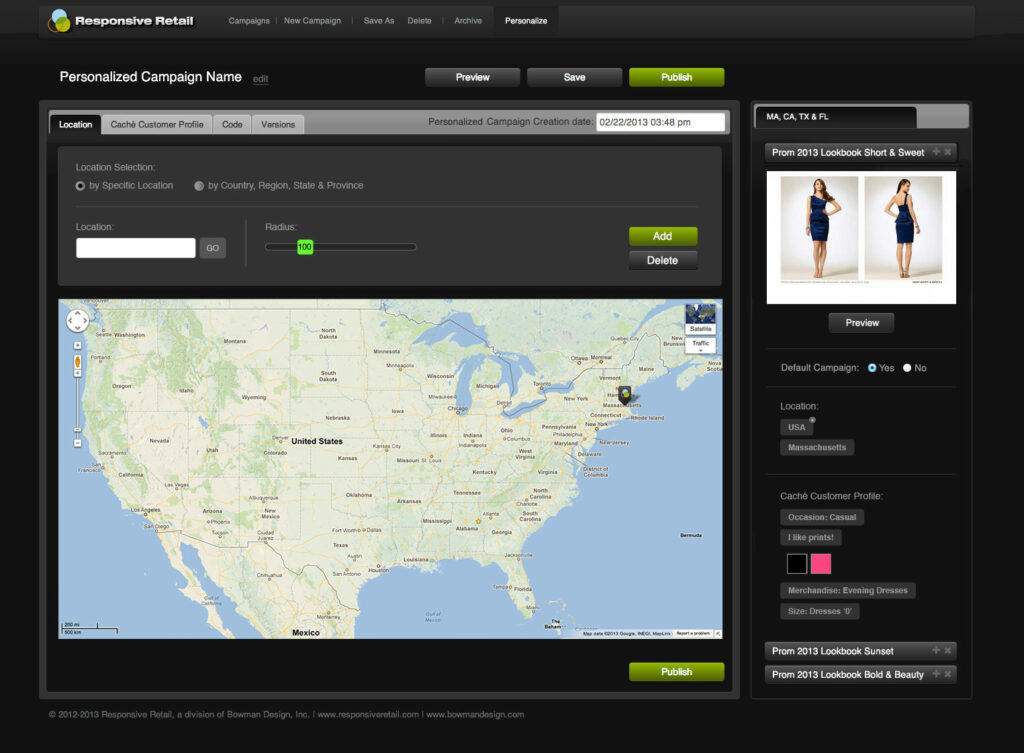Pan the map down with the arrow control
This screenshot has width=1024, height=753.
coord(78,328)
